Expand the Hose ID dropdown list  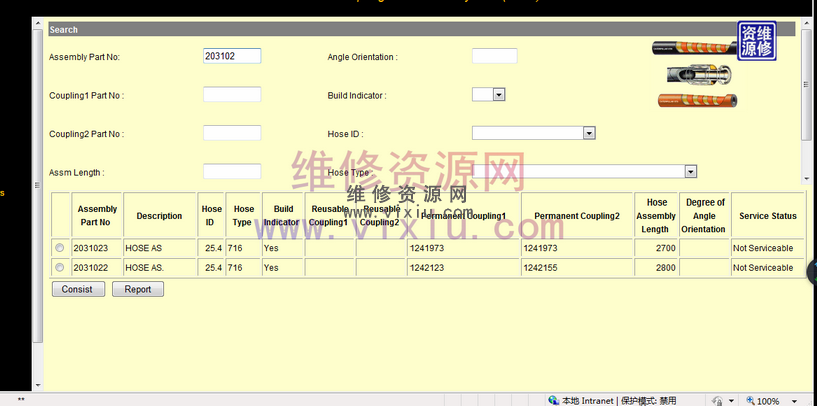[x=589, y=133]
